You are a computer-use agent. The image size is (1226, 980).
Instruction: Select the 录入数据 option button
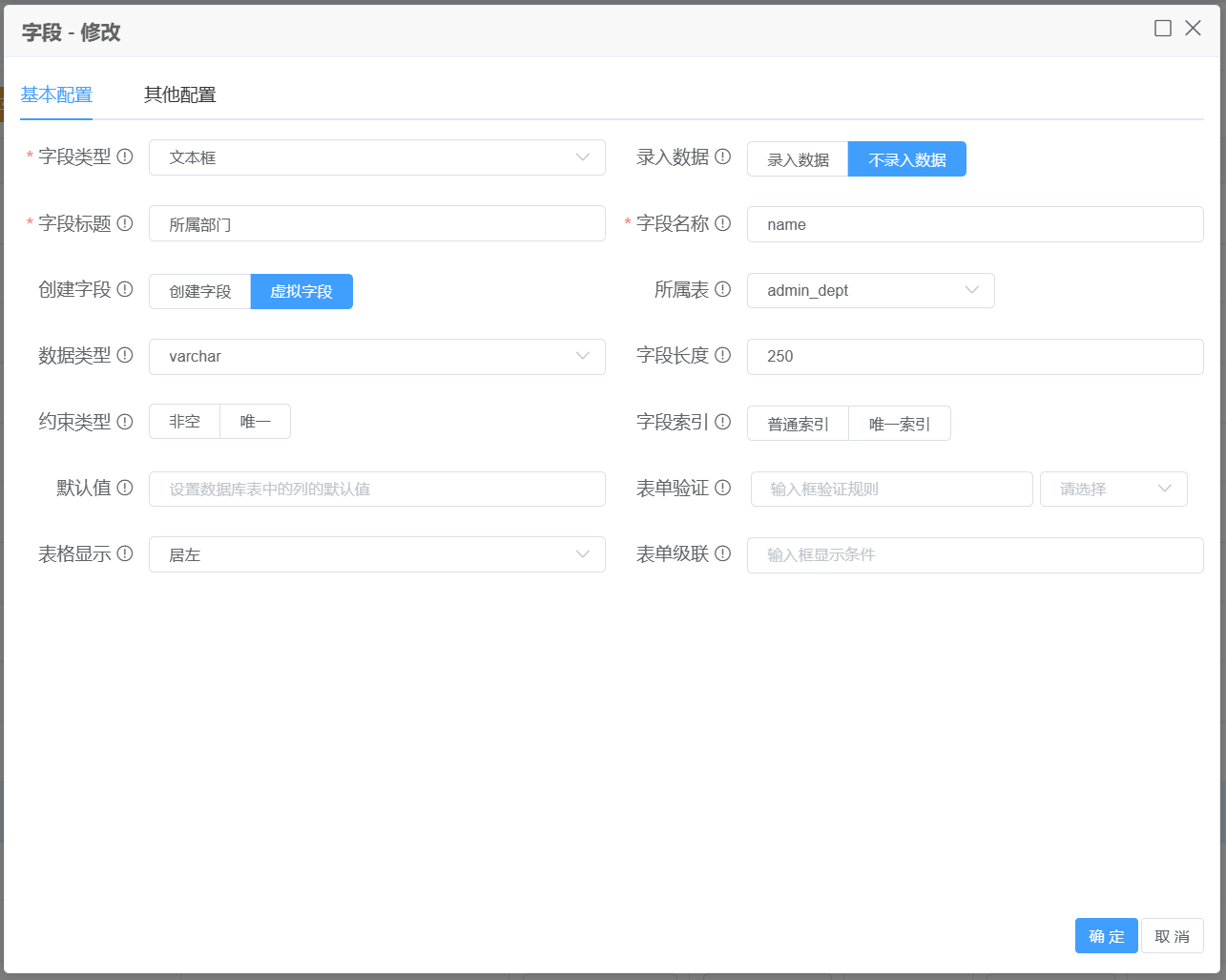(798, 159)
